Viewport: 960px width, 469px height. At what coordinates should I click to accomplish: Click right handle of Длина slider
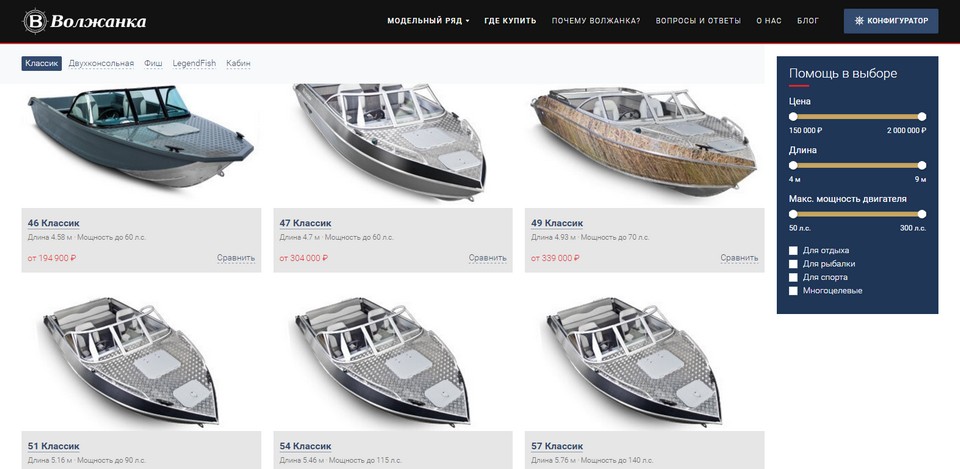pos(922,165)
